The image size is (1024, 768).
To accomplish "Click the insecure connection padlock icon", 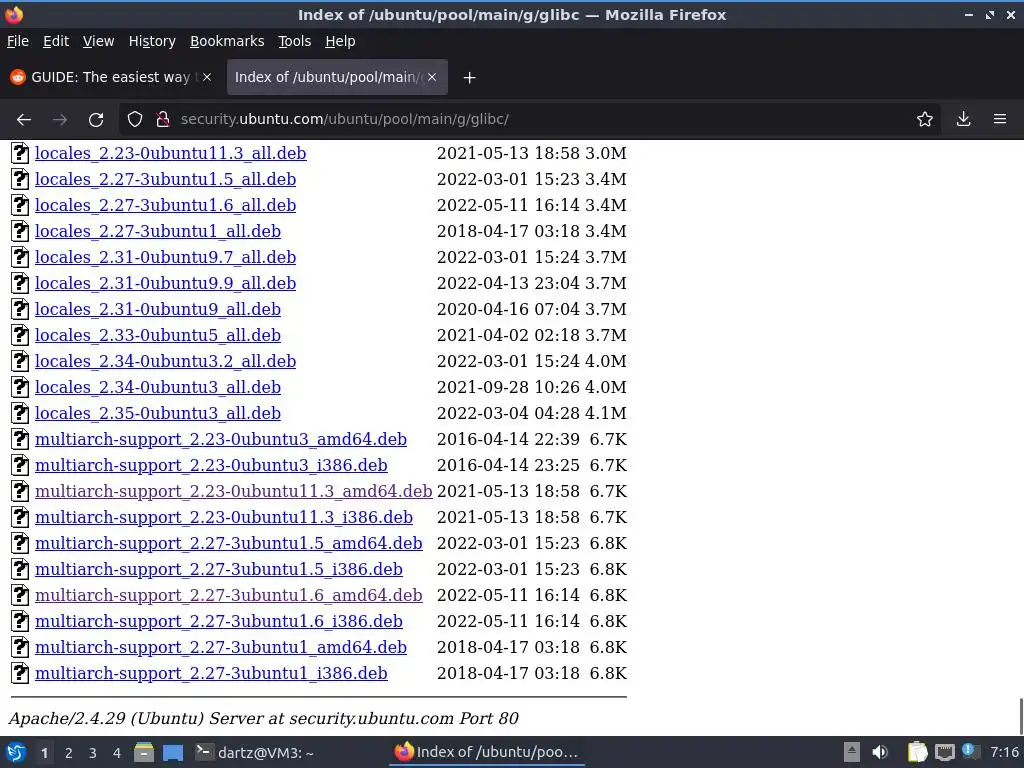I will click(x=163, y=120).
